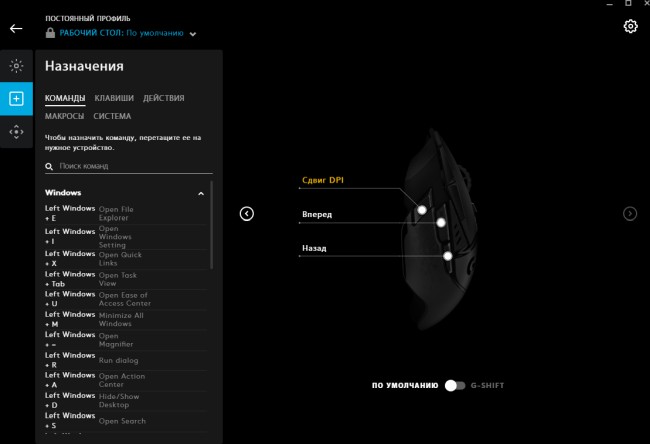Expand the desktop profile dropdown
This screenshot has height=444, width=650.
pyautogui.click(x=193, y=34)
